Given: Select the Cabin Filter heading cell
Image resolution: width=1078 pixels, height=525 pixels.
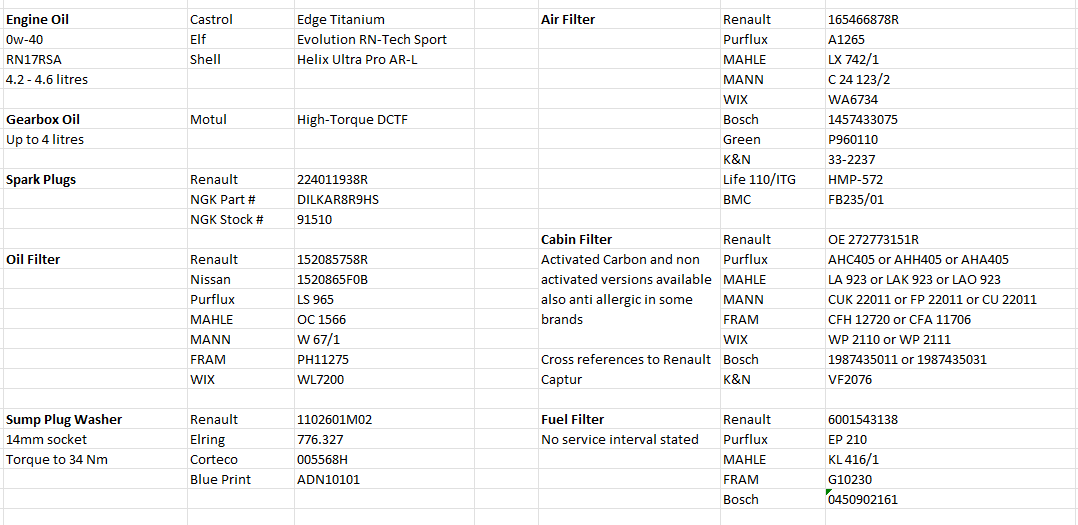Looking at the screenshot, I should pyautogui.click(x=576, y=239).
